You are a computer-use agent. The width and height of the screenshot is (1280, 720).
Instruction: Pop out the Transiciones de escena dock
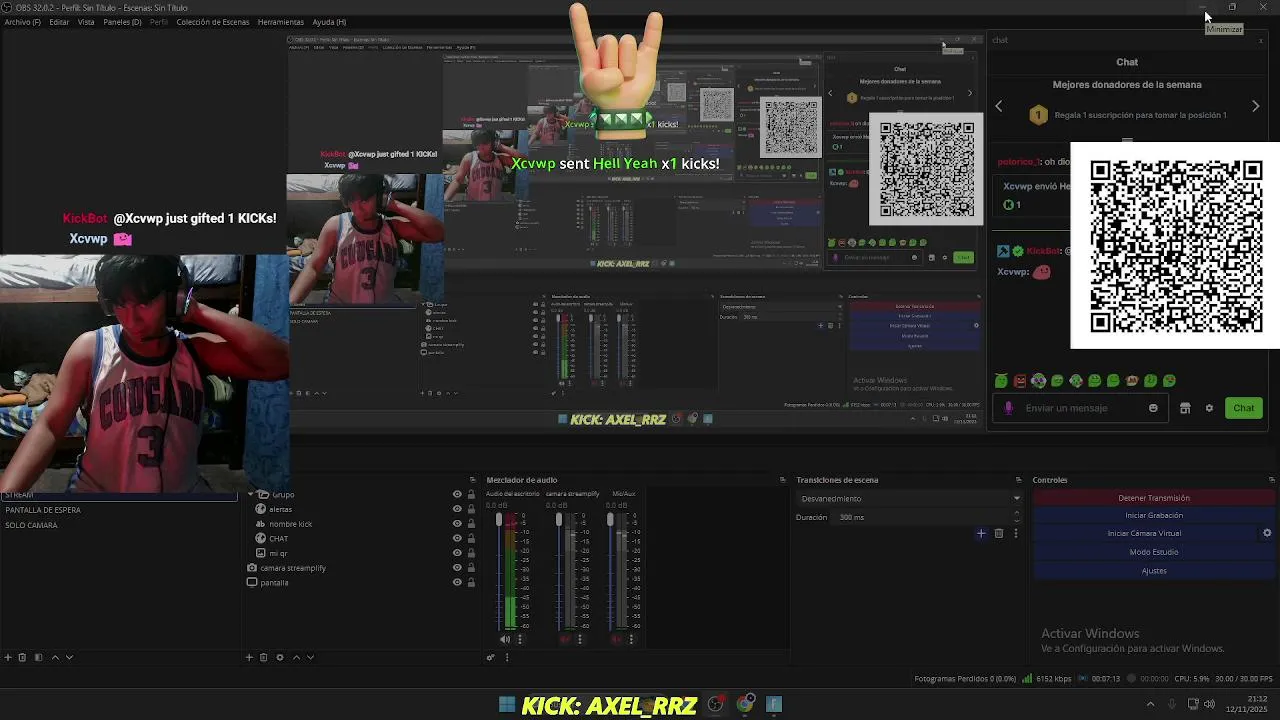point(1018,480)
